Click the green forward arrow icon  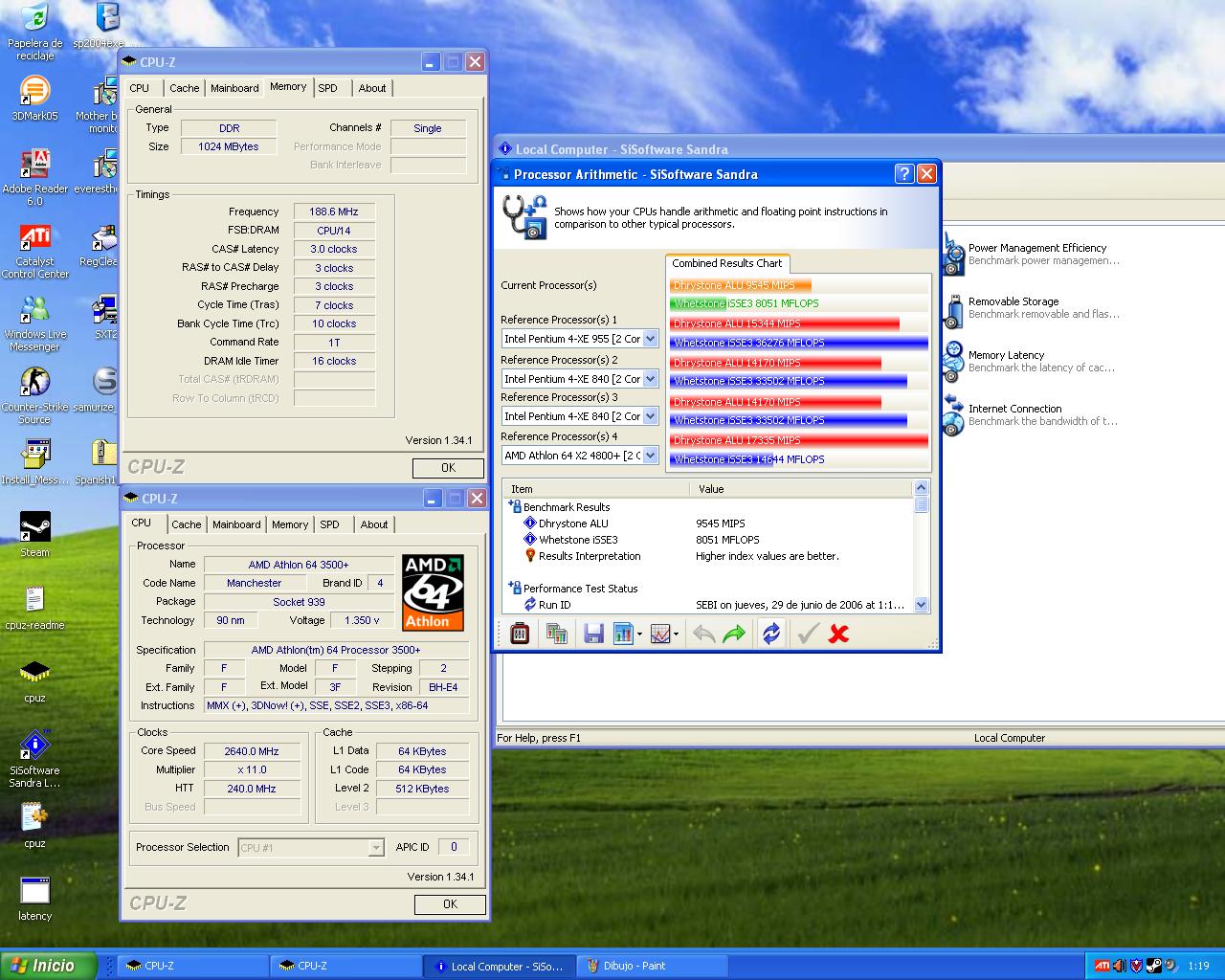(x=734, y=634)
